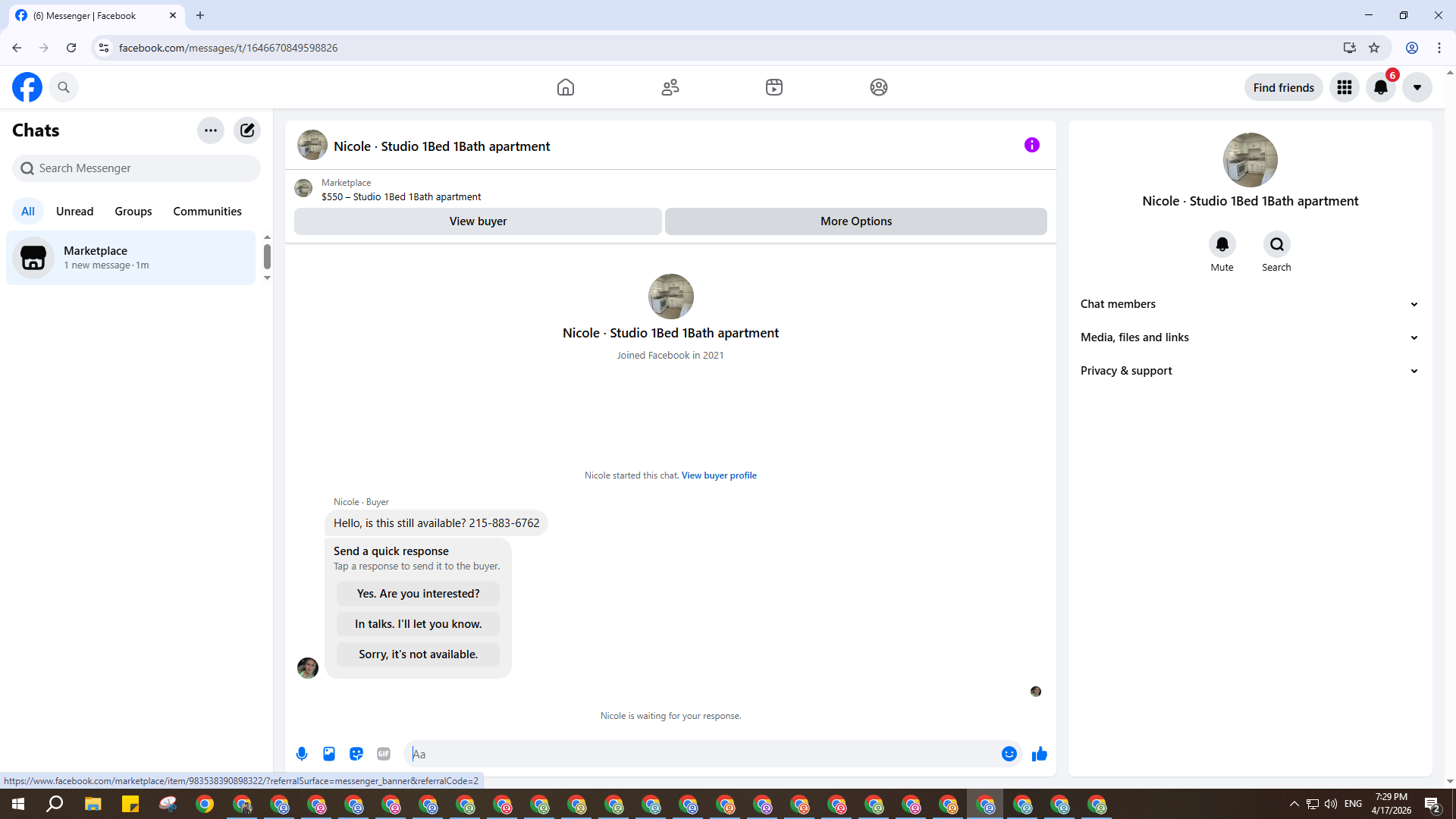Click the voice clip microphone icon
This screenshot has width=1456, height=819.
(x=302, y=754)
